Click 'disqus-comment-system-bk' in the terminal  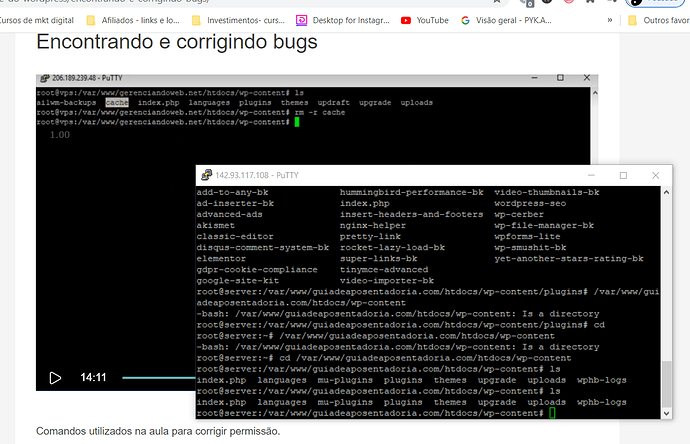tap(263, 247)
